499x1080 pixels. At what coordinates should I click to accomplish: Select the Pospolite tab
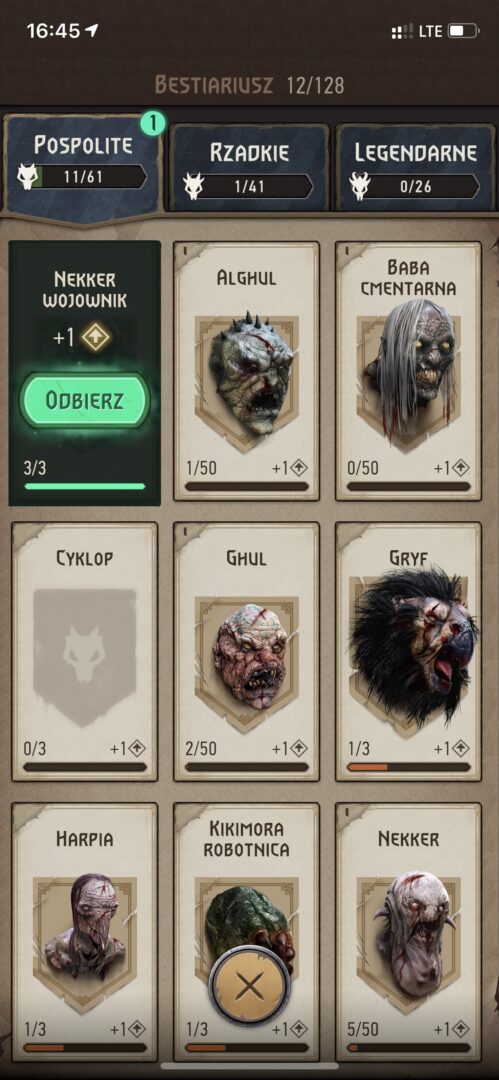[x=83, y=165]
